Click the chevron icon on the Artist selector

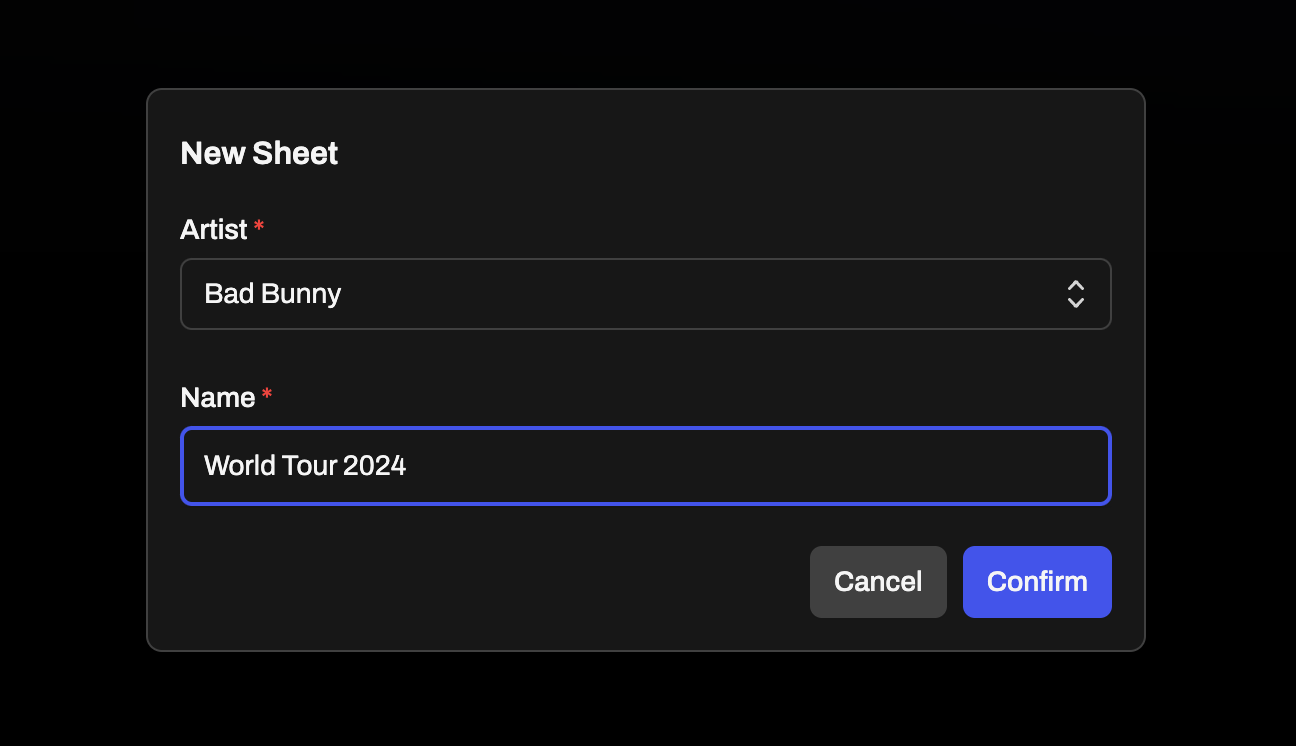click(1075, 293)
